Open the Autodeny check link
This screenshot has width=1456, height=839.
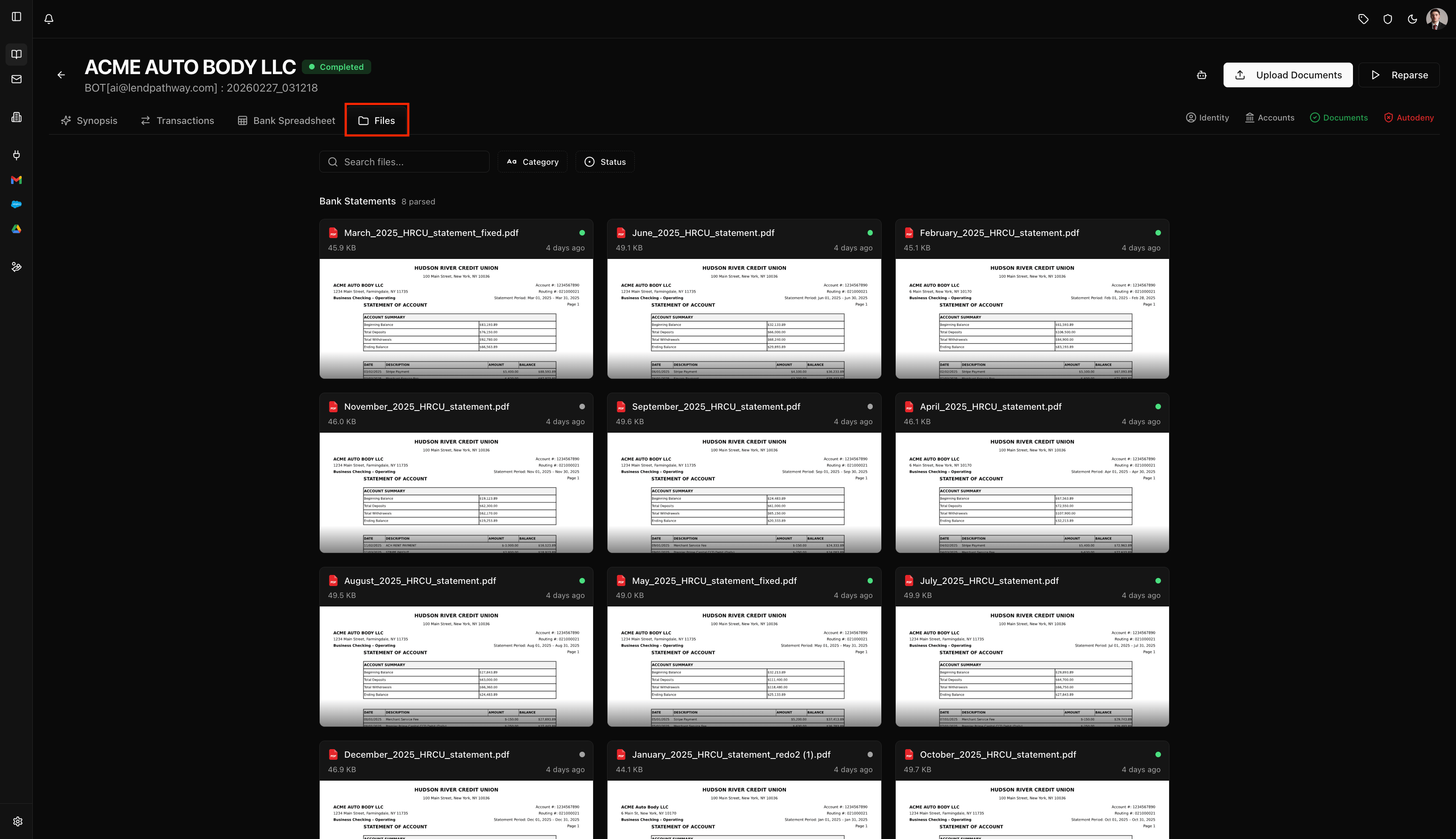coord(1409,118)
